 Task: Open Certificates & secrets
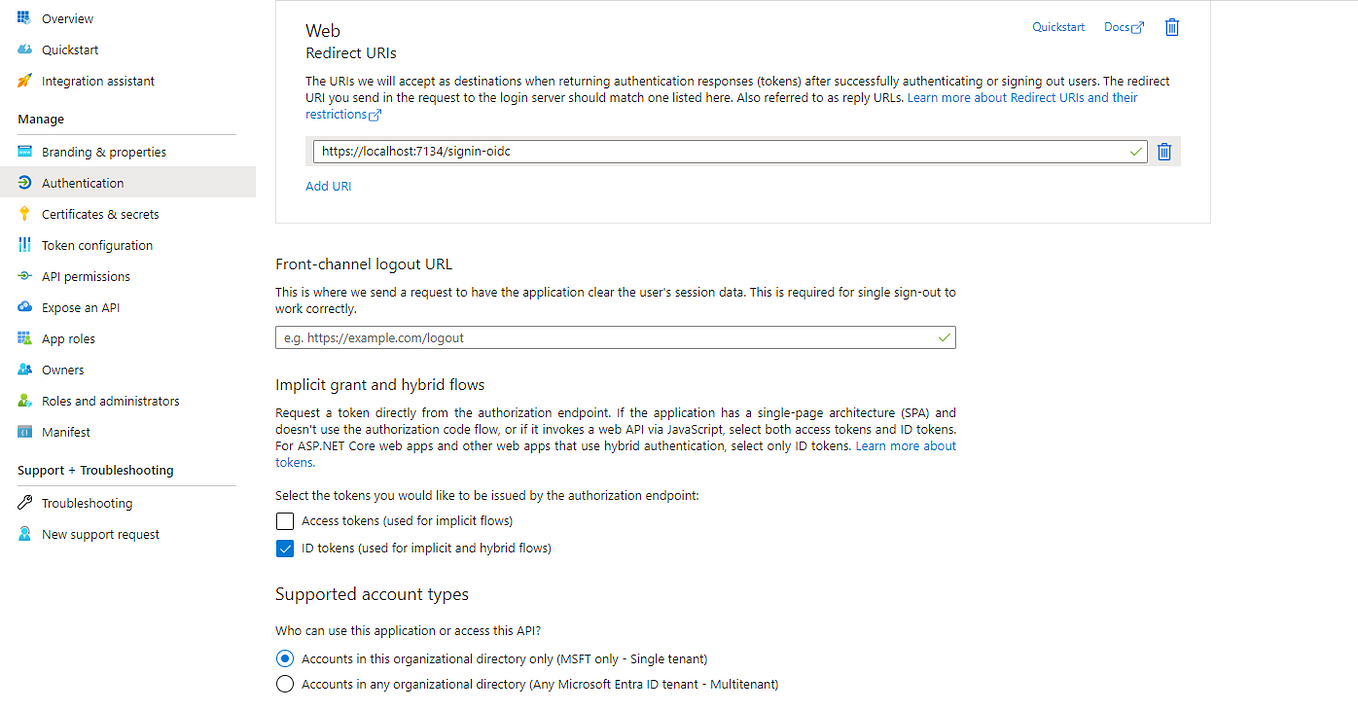pyautogui.click(x=101, y=213)
